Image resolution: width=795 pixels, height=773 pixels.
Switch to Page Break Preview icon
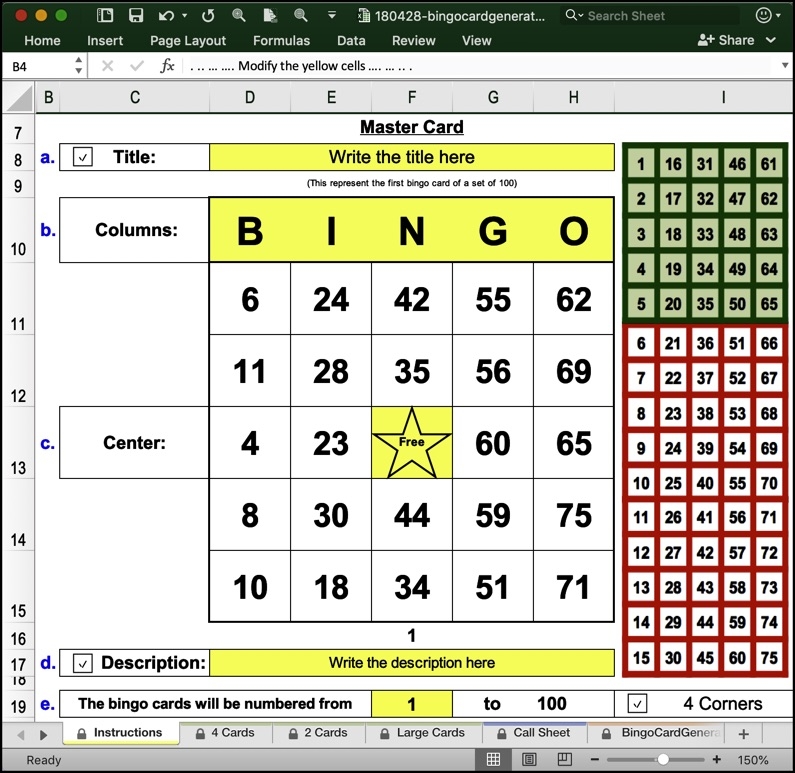tap(563, 760)
